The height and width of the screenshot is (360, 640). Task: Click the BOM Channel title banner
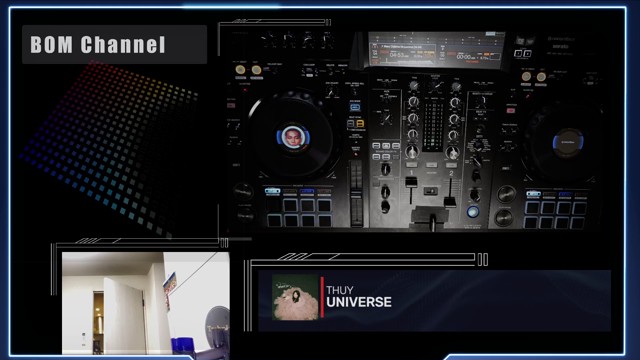(115, 44)
